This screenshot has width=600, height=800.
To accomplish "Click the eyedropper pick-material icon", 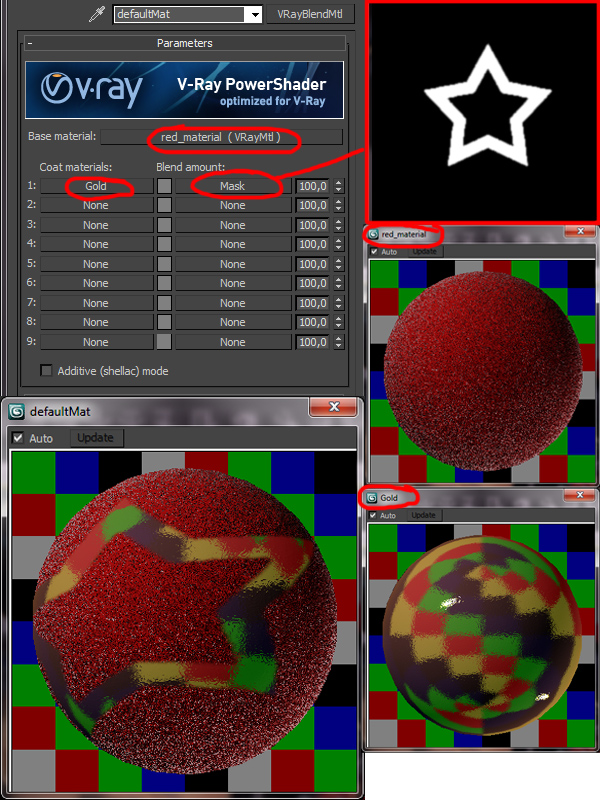I will [x=97, y=14].
